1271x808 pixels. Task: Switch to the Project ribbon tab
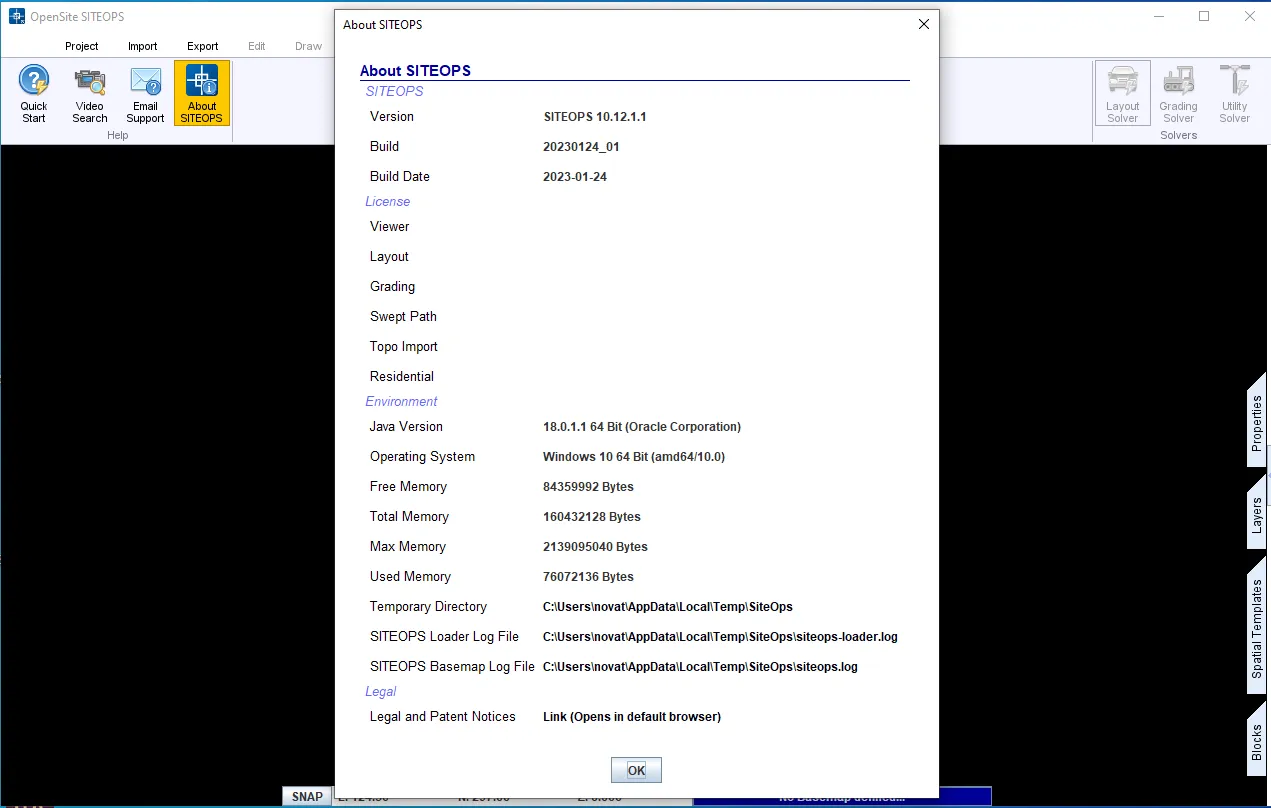[82, 46]
